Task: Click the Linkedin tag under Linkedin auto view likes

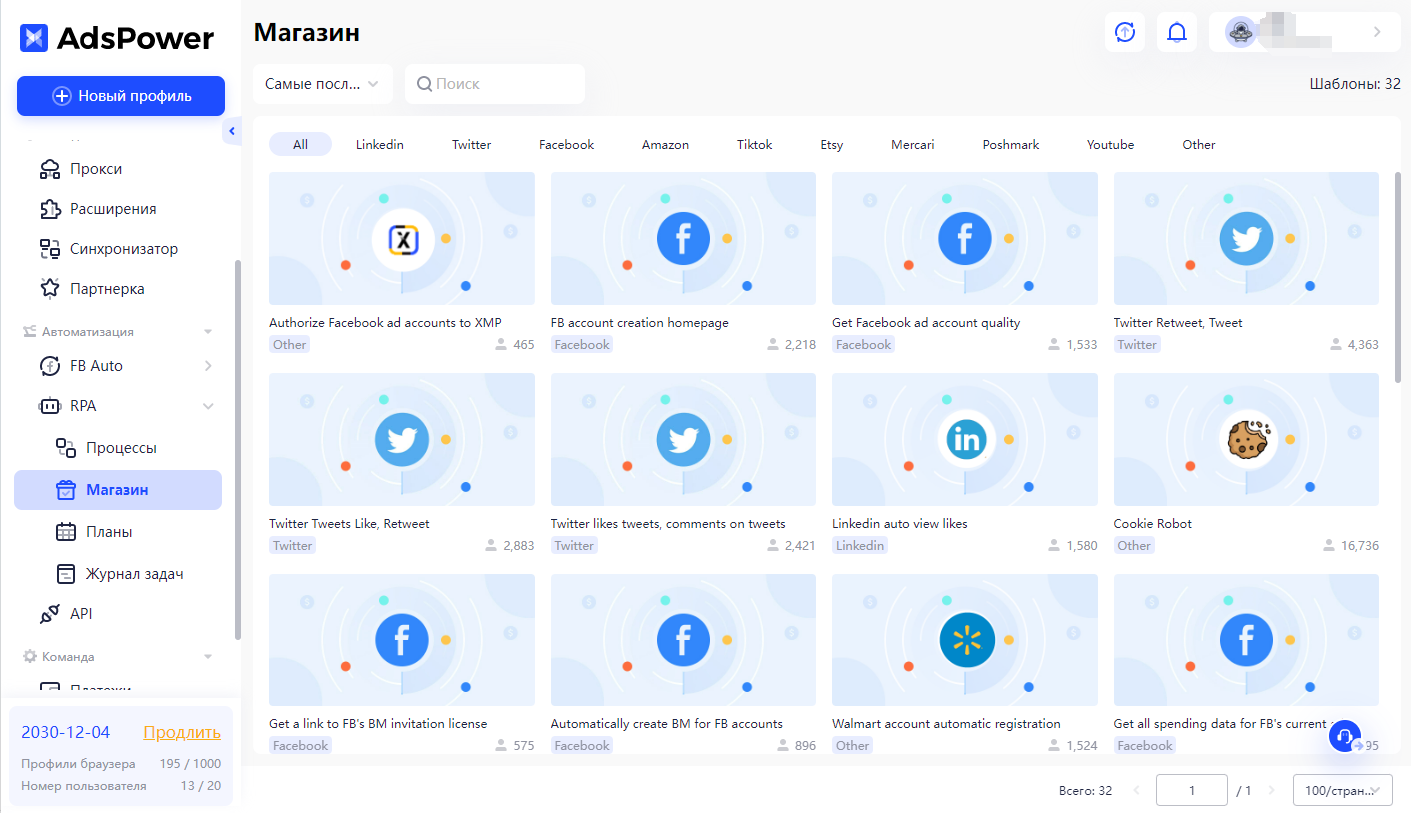Action: [860, 545]
